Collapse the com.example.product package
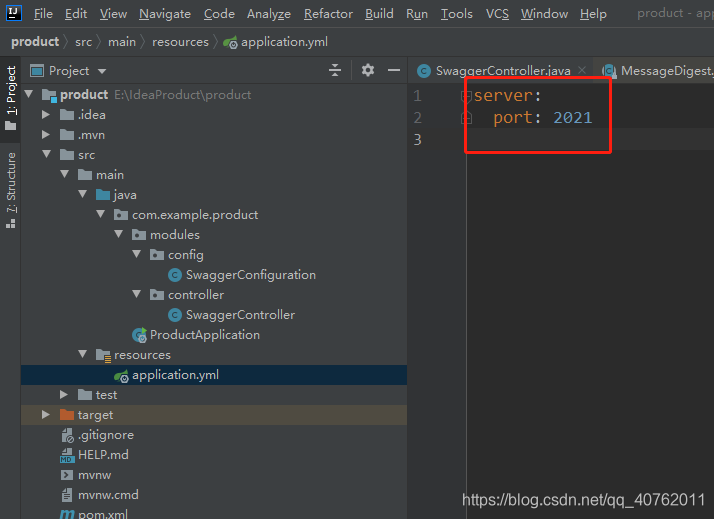This screenshot has width=714, height=519. tap(101, 214)
